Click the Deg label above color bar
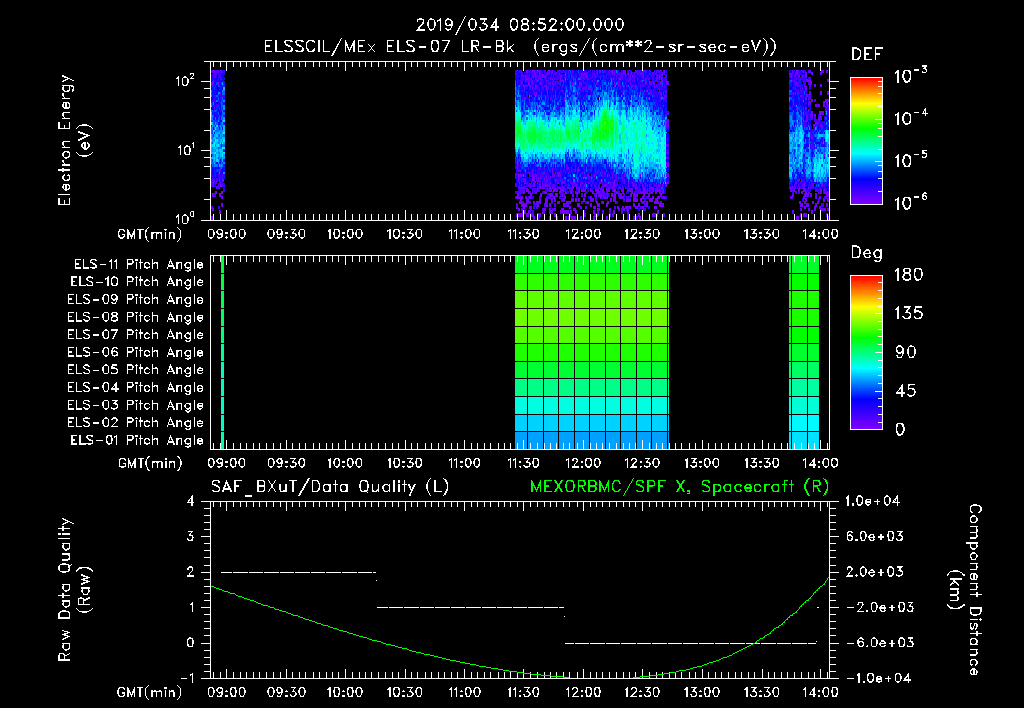 (x=867, y=253)
